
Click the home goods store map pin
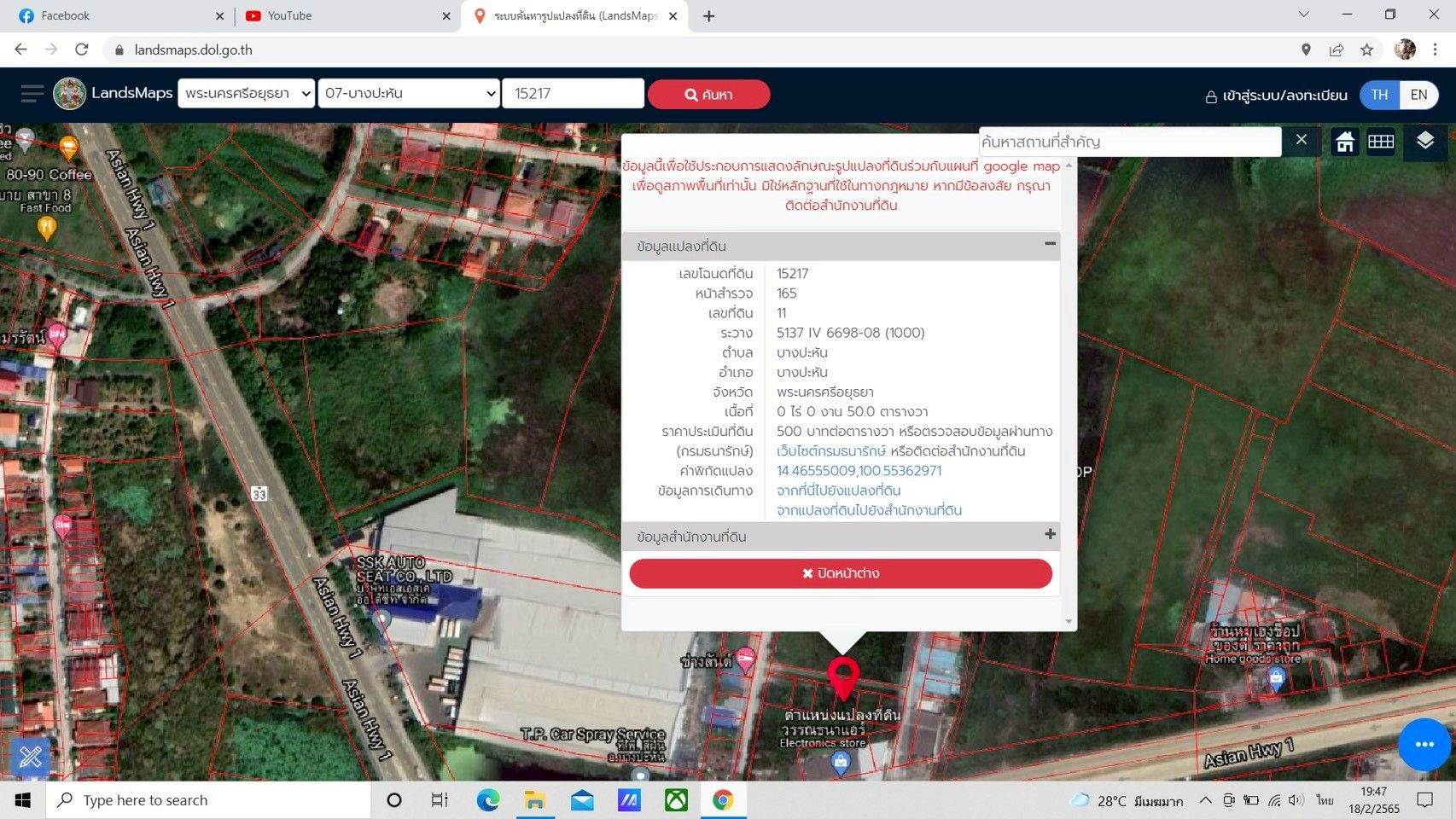[x=1276, y=679]
